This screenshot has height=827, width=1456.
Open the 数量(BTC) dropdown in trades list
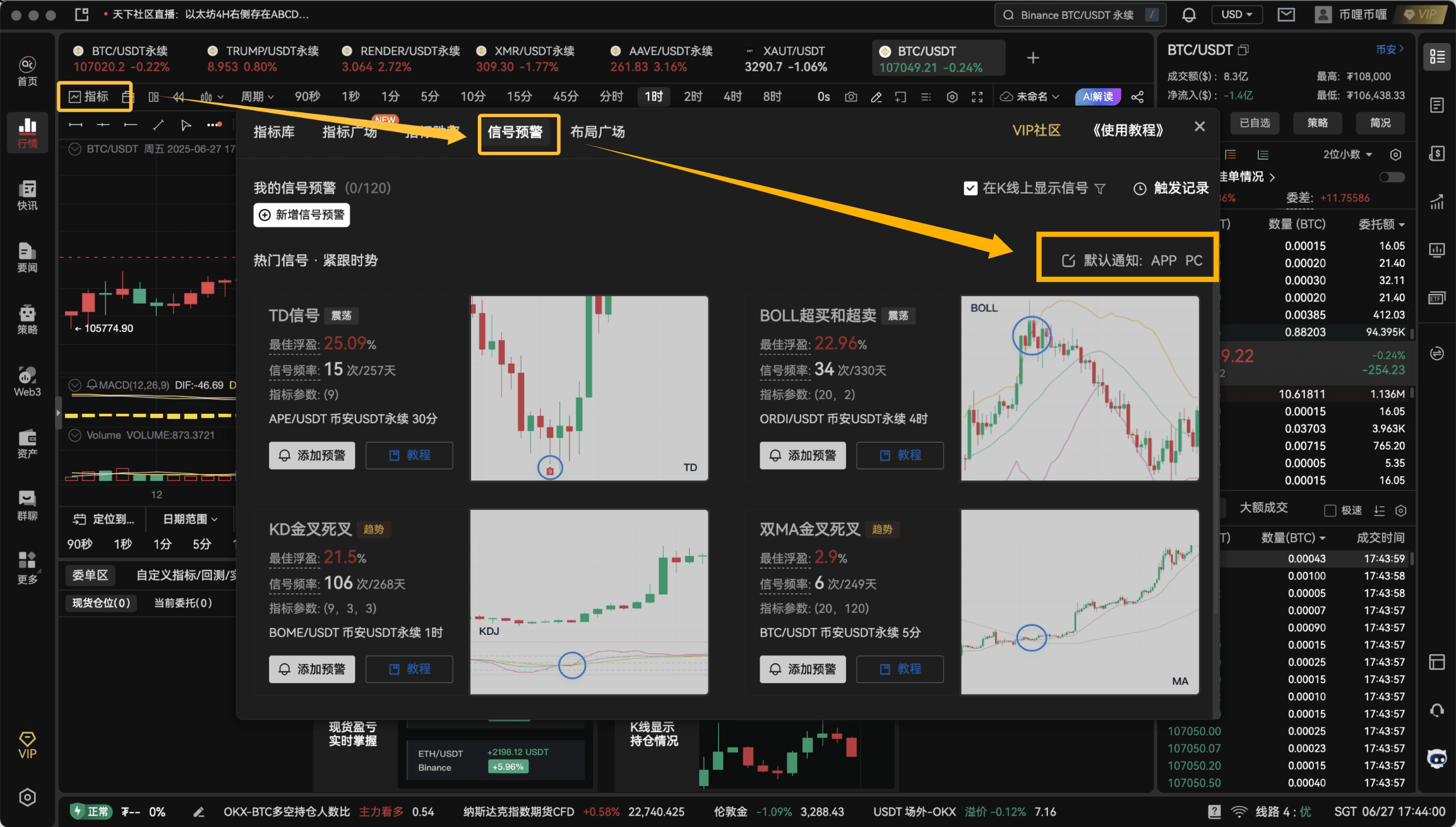pyautogui.click(x=1293, y=537)
